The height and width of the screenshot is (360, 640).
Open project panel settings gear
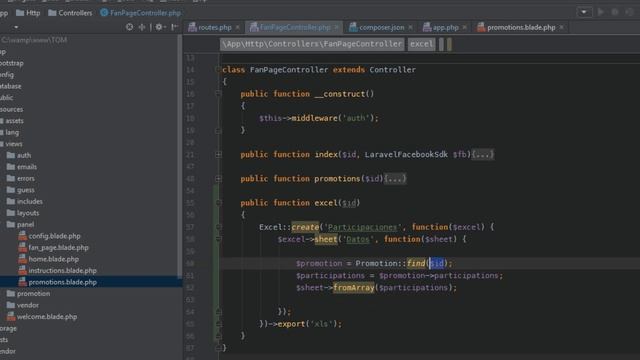(159, 27)
